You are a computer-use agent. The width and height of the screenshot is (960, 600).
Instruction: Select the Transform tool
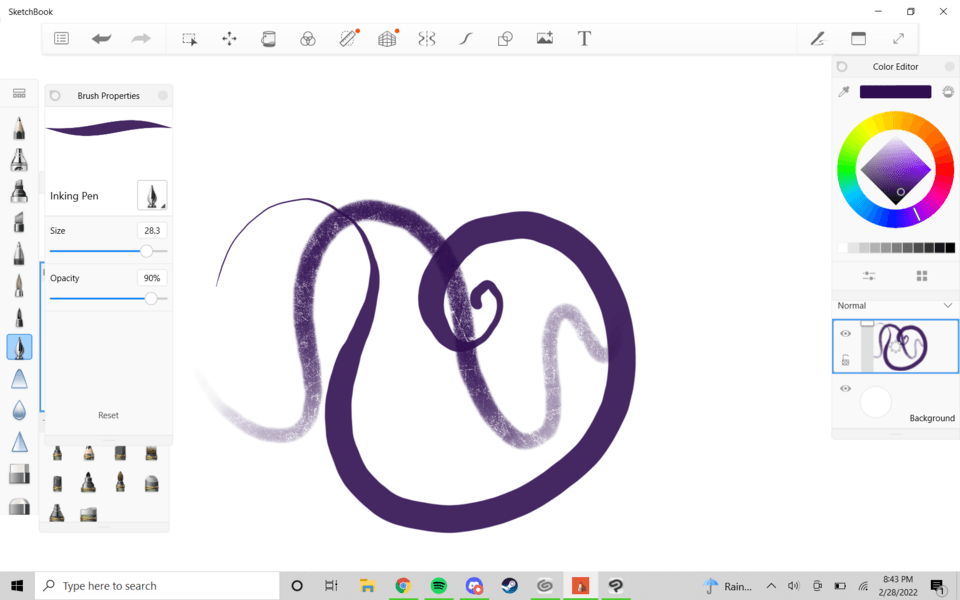coord(229,38)
